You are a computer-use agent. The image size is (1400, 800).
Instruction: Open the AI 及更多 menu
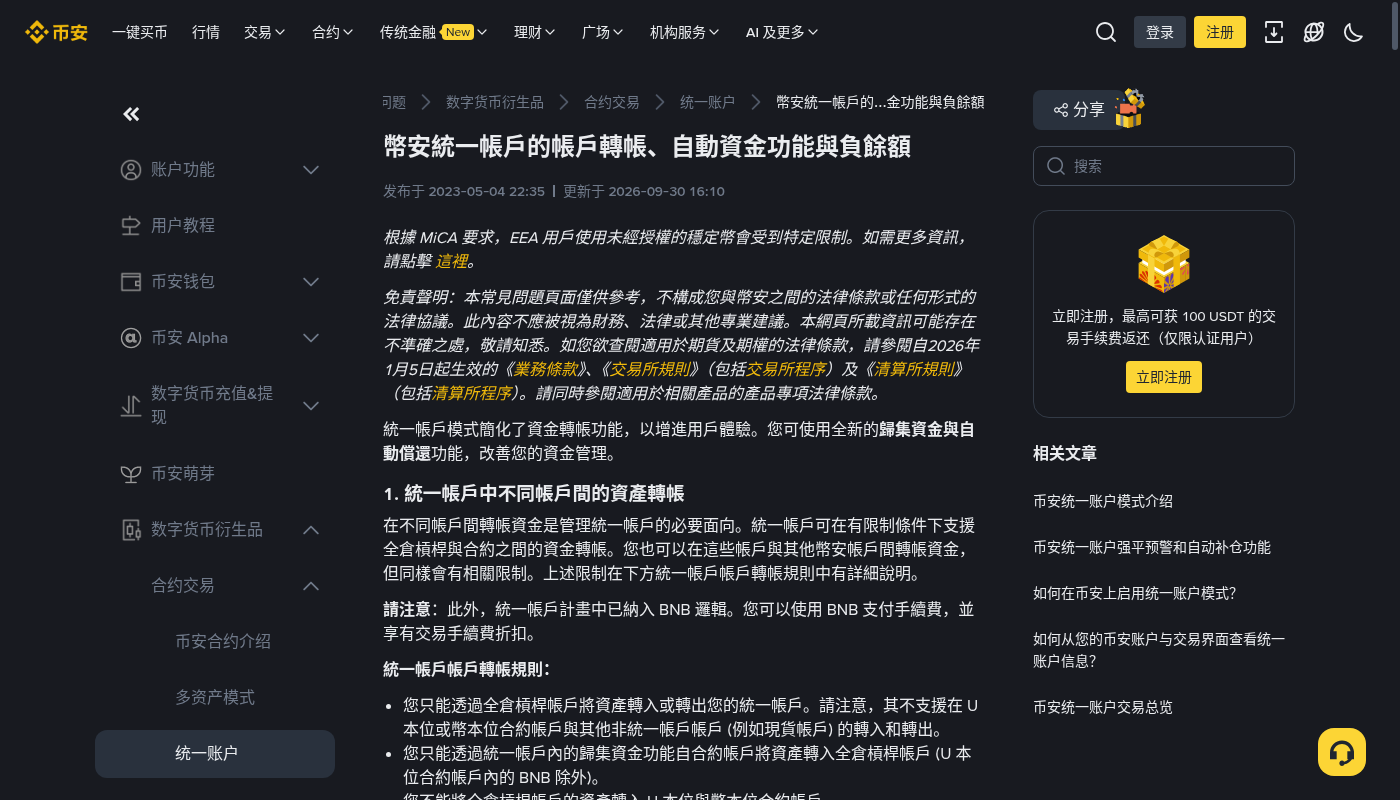782,32
